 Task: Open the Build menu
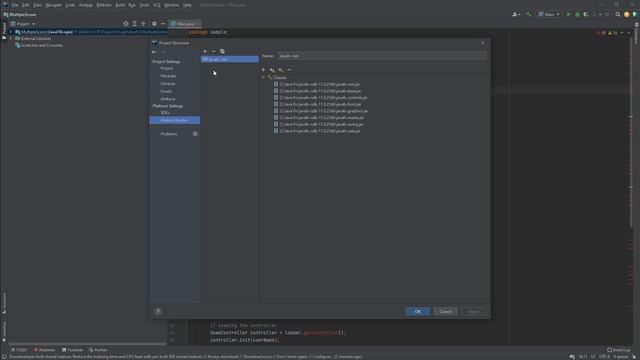click(120, 5)
